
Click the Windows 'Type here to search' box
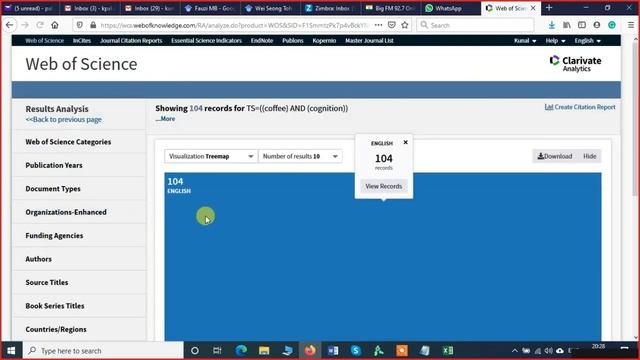tap(103, 350)
